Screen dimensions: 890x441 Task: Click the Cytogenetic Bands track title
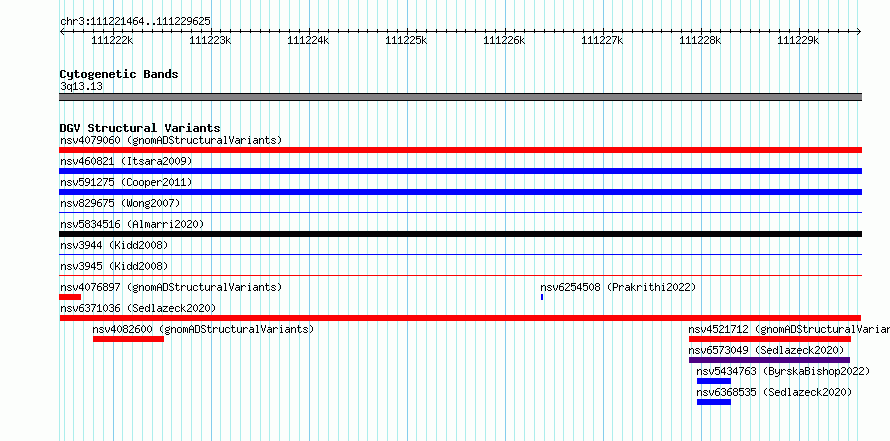pyautogui.click(x=119, y=74)
